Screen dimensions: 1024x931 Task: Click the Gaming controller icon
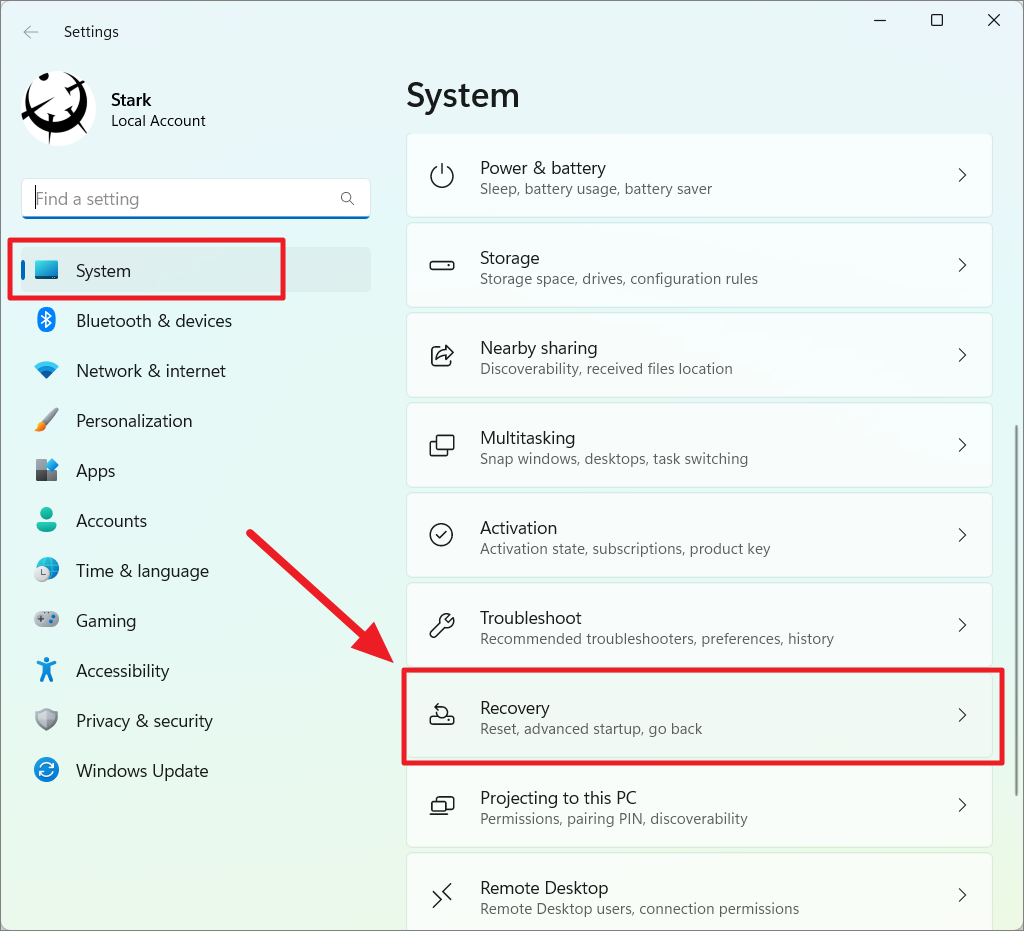(46, 620)
